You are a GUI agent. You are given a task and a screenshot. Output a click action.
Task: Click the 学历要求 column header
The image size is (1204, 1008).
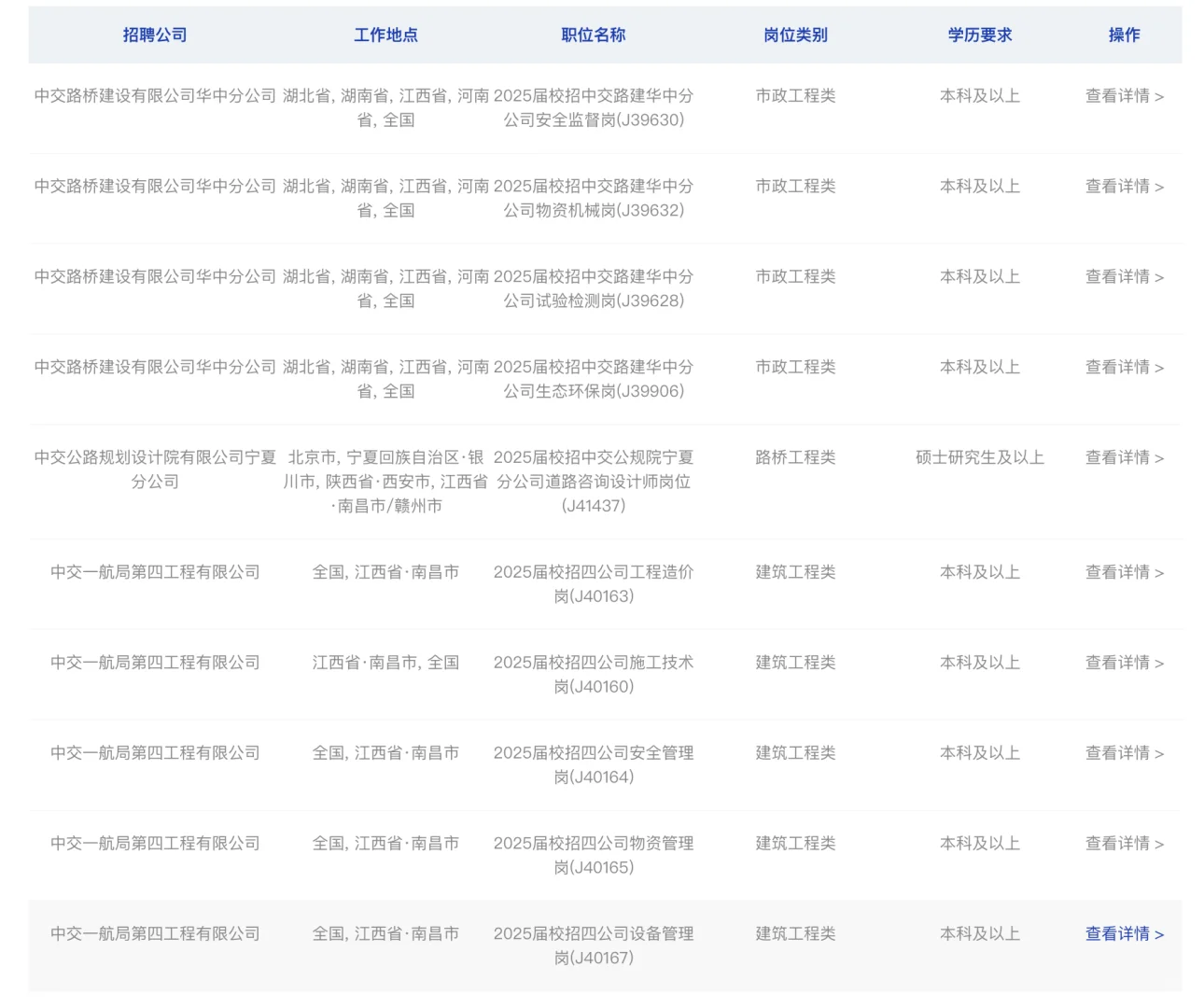tap(980, 35)
